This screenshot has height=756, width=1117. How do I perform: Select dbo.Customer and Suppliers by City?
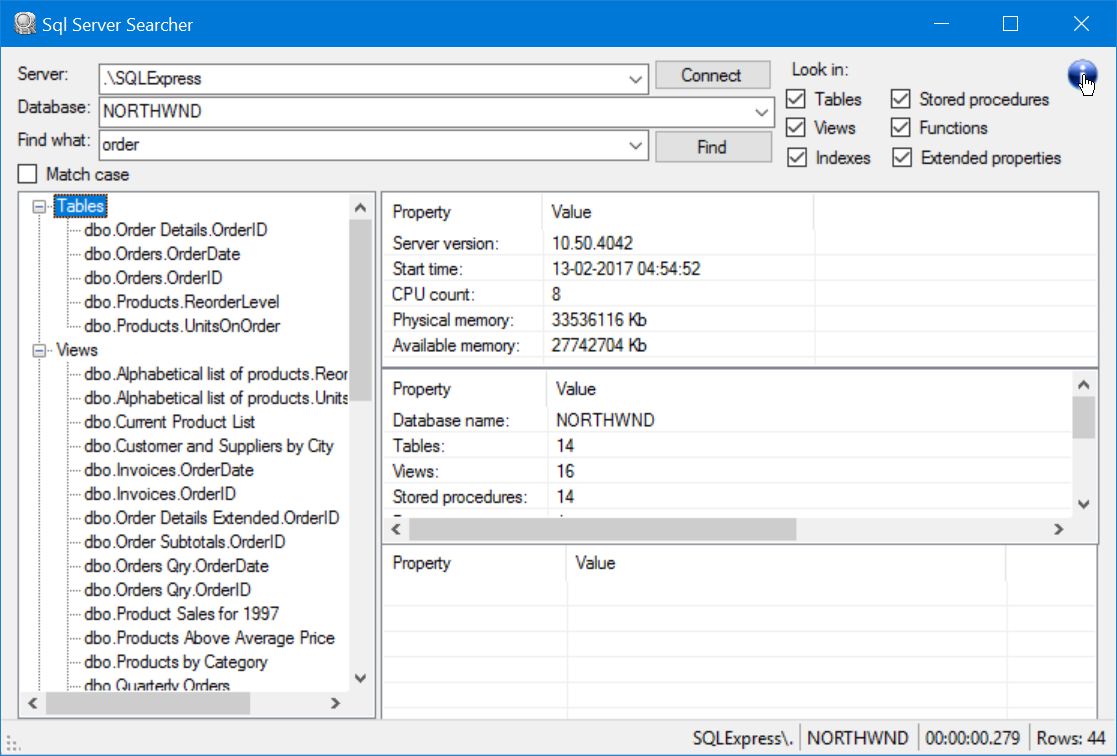click(209, 446)
